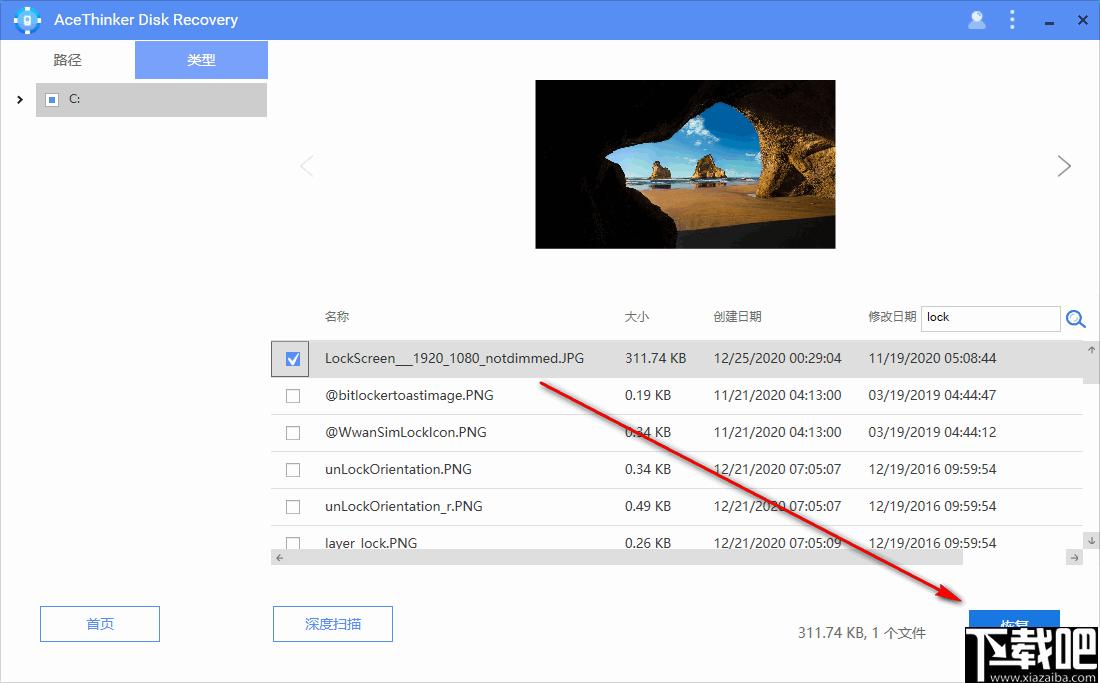The height and width of the screenshot is (683, 1100).
Task: Check the @bitlockertoastimage.PNG checkbox
Action: [x=293, y=396]
